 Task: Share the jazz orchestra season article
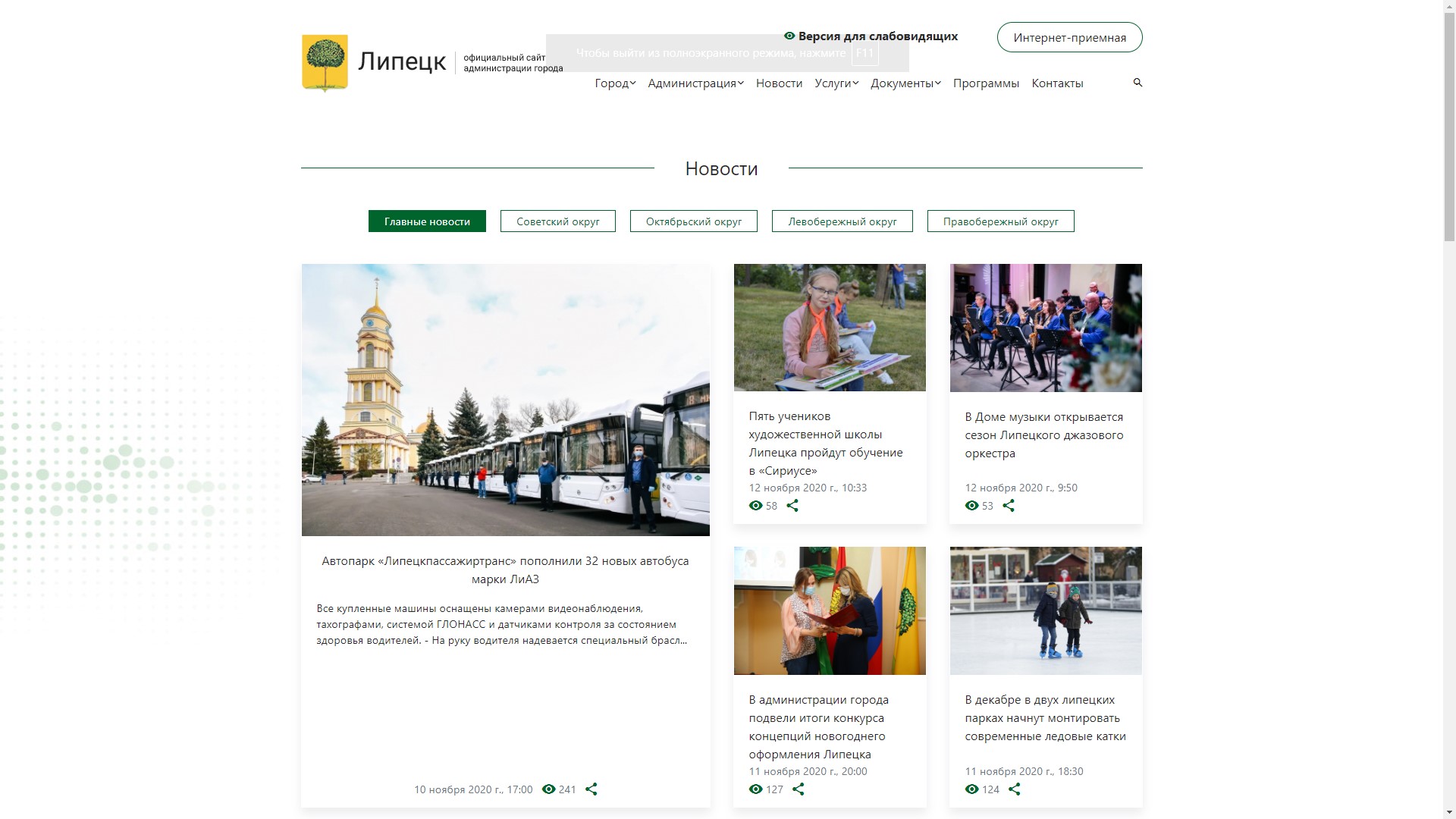tap(1009, 506)
